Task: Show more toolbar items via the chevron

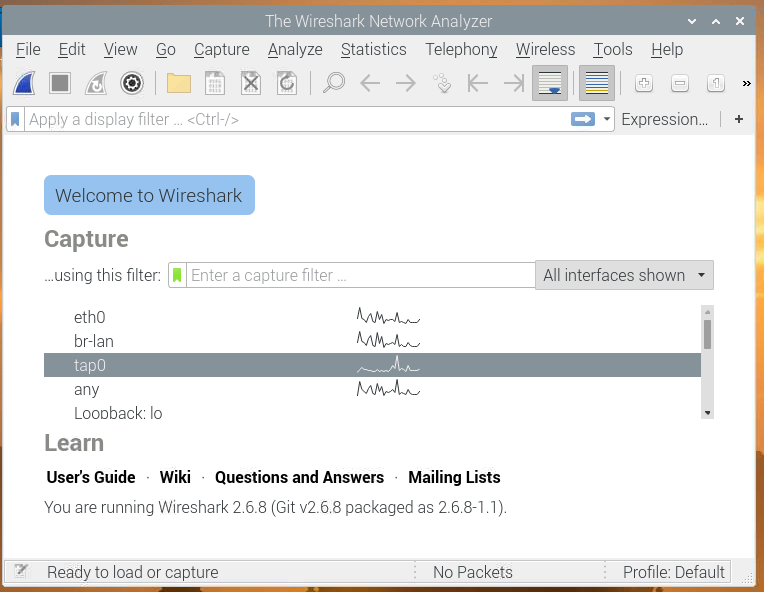Action: tap(746, 83)
